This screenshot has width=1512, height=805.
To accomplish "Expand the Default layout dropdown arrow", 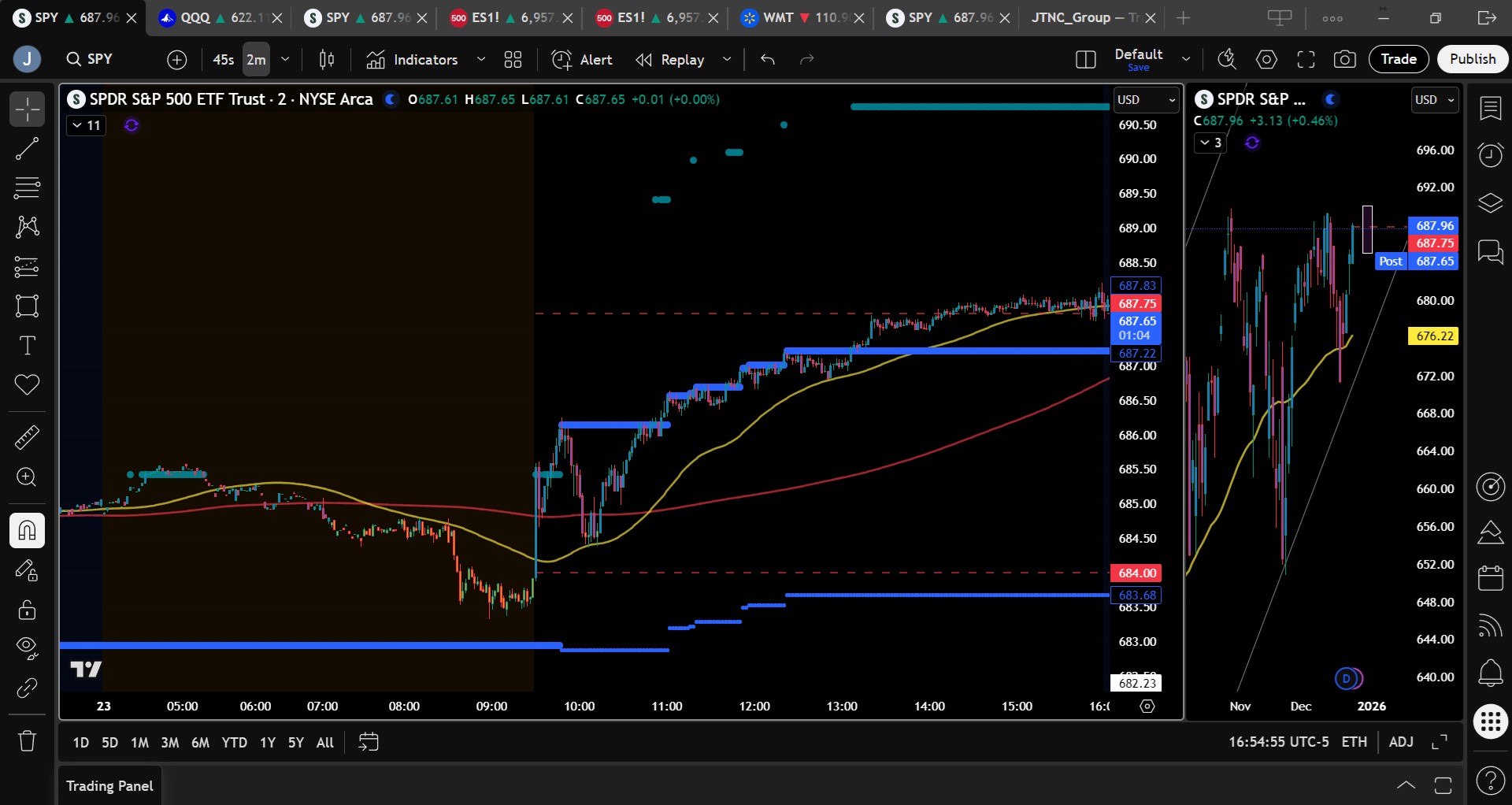I will tap(1186, 60).
